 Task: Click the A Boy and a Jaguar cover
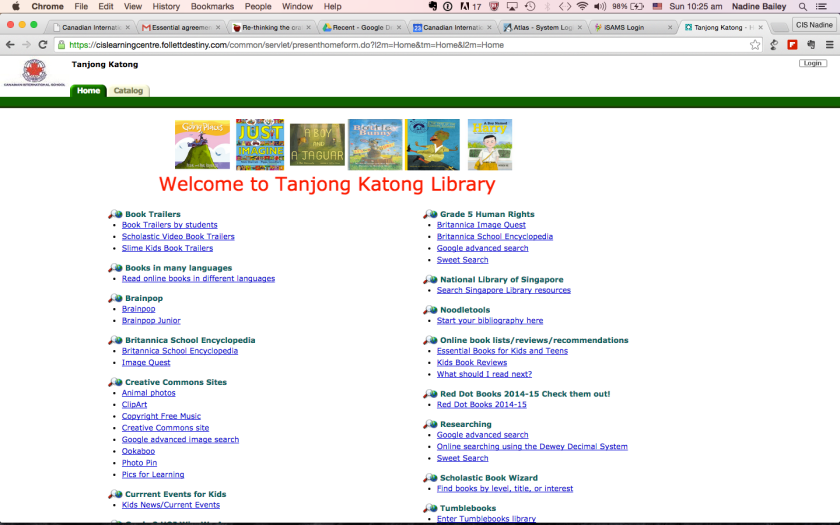point(317,145)
